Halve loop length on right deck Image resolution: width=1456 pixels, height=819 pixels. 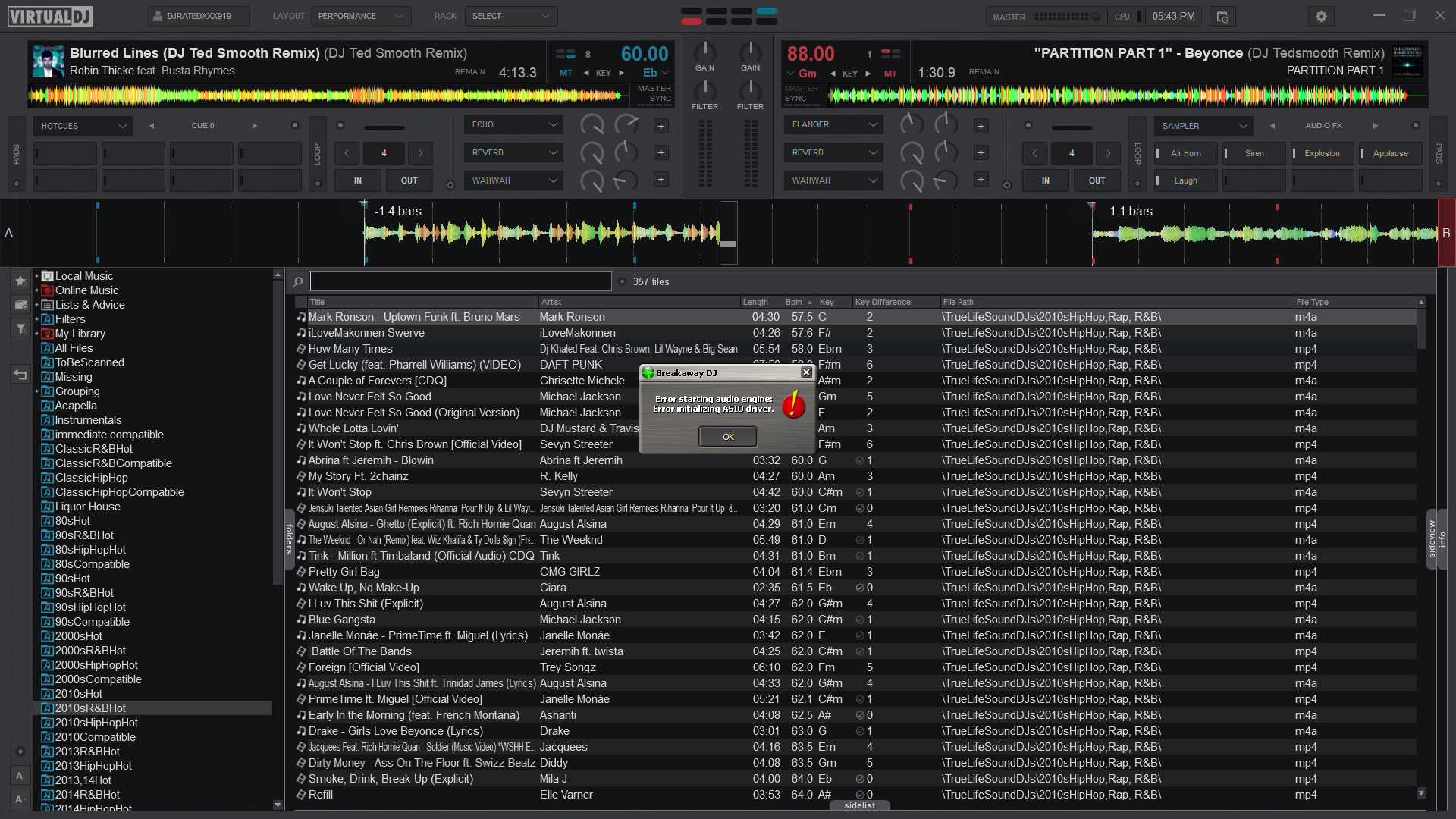click(x=1034, y=153)
